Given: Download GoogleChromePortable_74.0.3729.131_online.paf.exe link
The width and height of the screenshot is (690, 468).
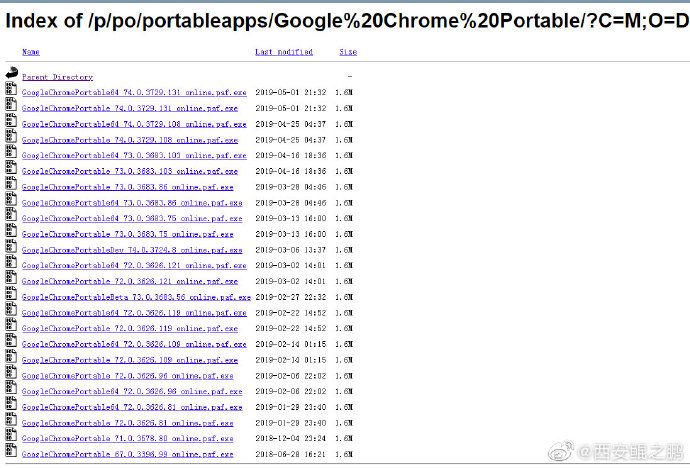Looking at the screenshot, I should tap(130, 108).
